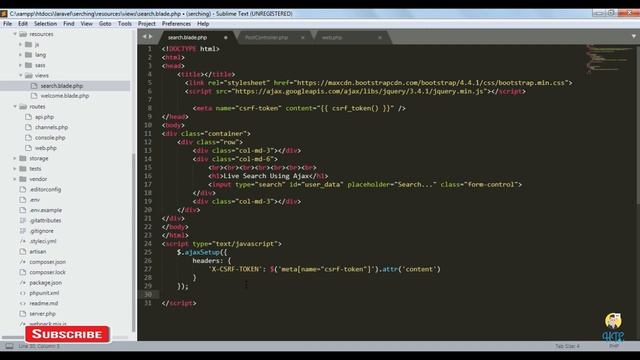Image resolution: width=640 pixels, height=360 pixels.
Task: Open the File menu
Action: (x=7, y=24)
